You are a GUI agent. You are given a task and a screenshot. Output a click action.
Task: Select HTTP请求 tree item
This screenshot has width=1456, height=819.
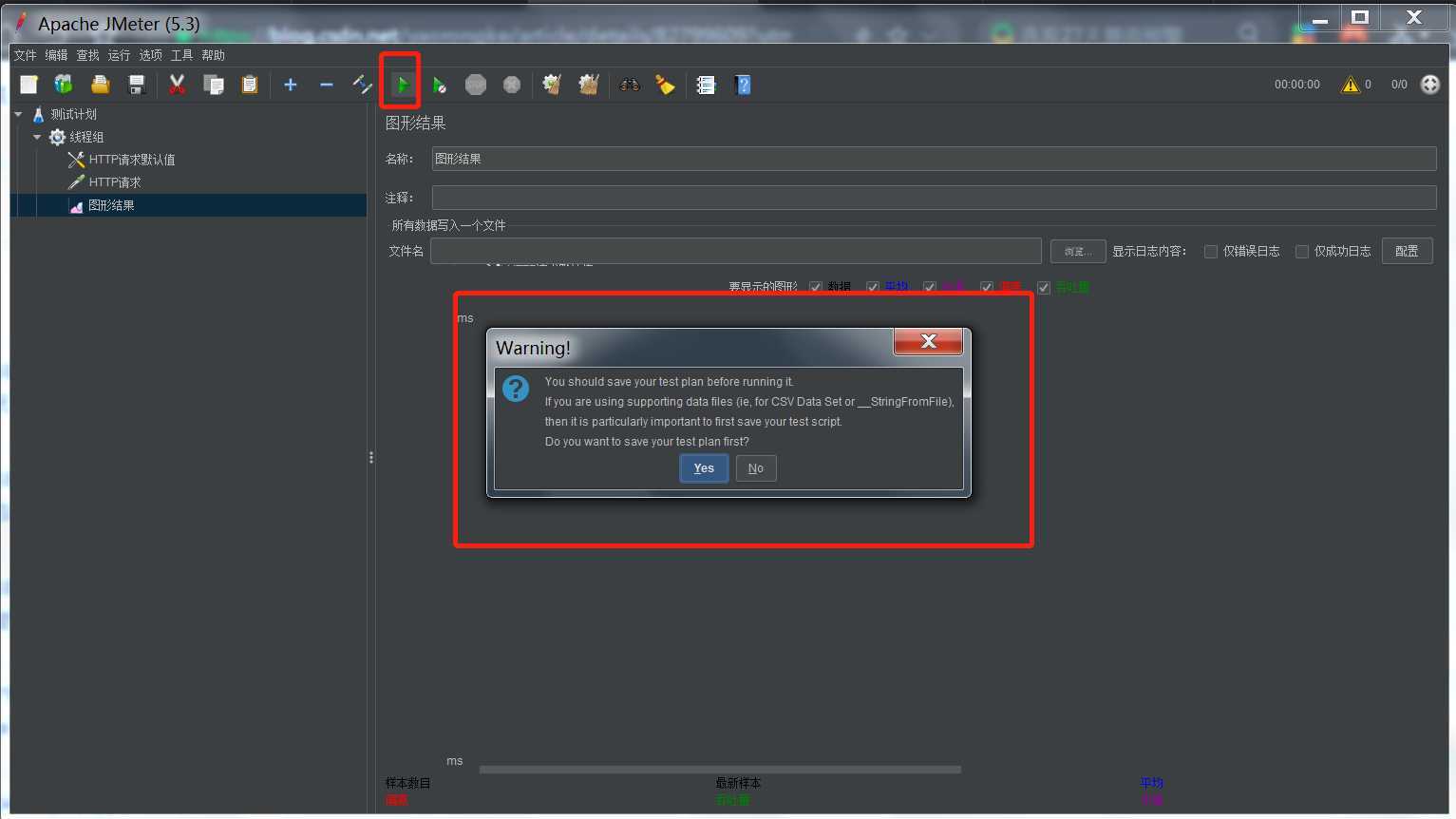[x=115, y=182]
